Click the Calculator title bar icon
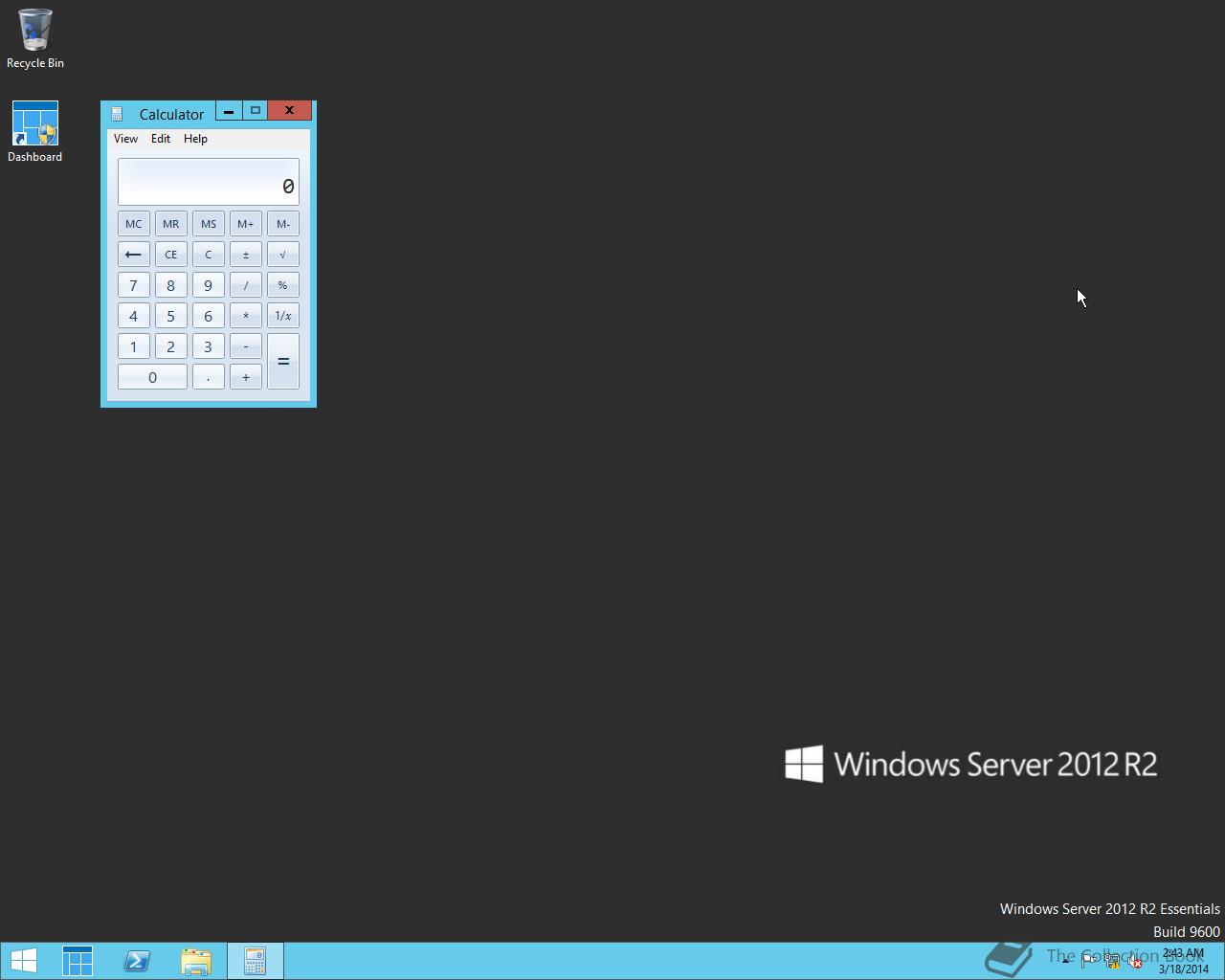This screenshot has height=980, width=1225. (117, 114)
